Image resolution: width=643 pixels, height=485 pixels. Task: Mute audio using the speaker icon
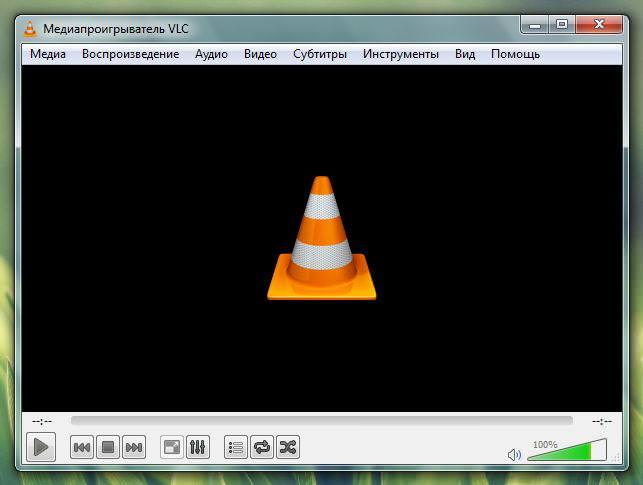click(x=514, y=455)
